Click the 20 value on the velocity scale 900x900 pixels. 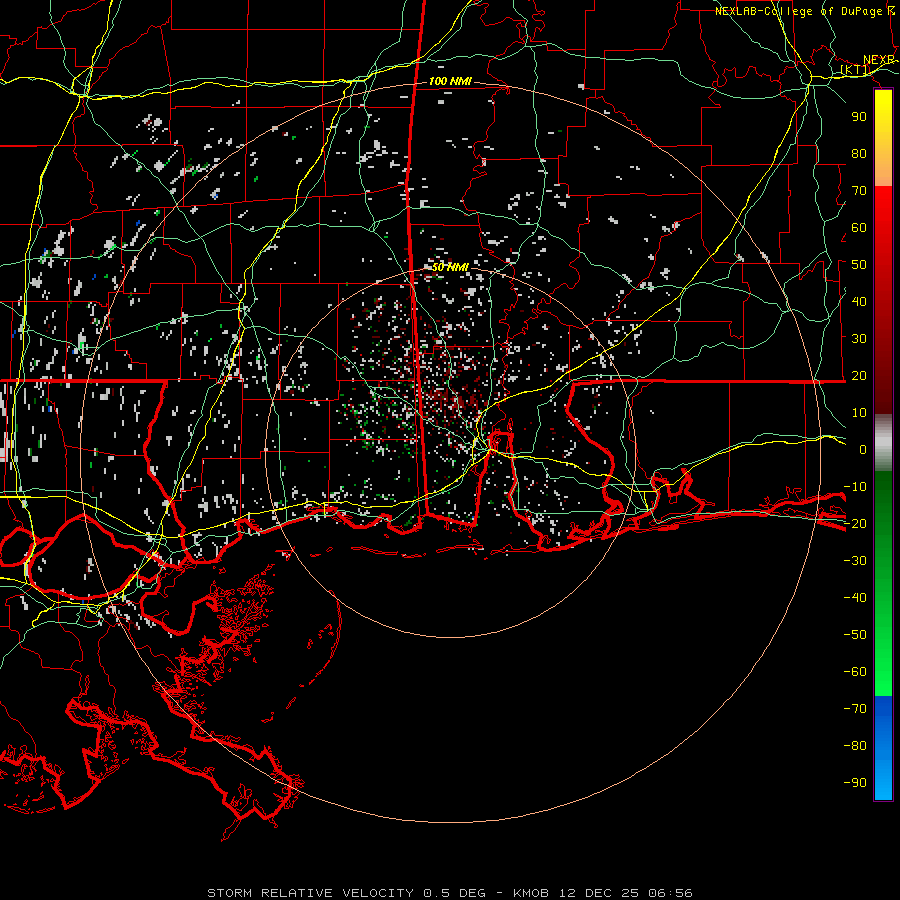(859, 375)
